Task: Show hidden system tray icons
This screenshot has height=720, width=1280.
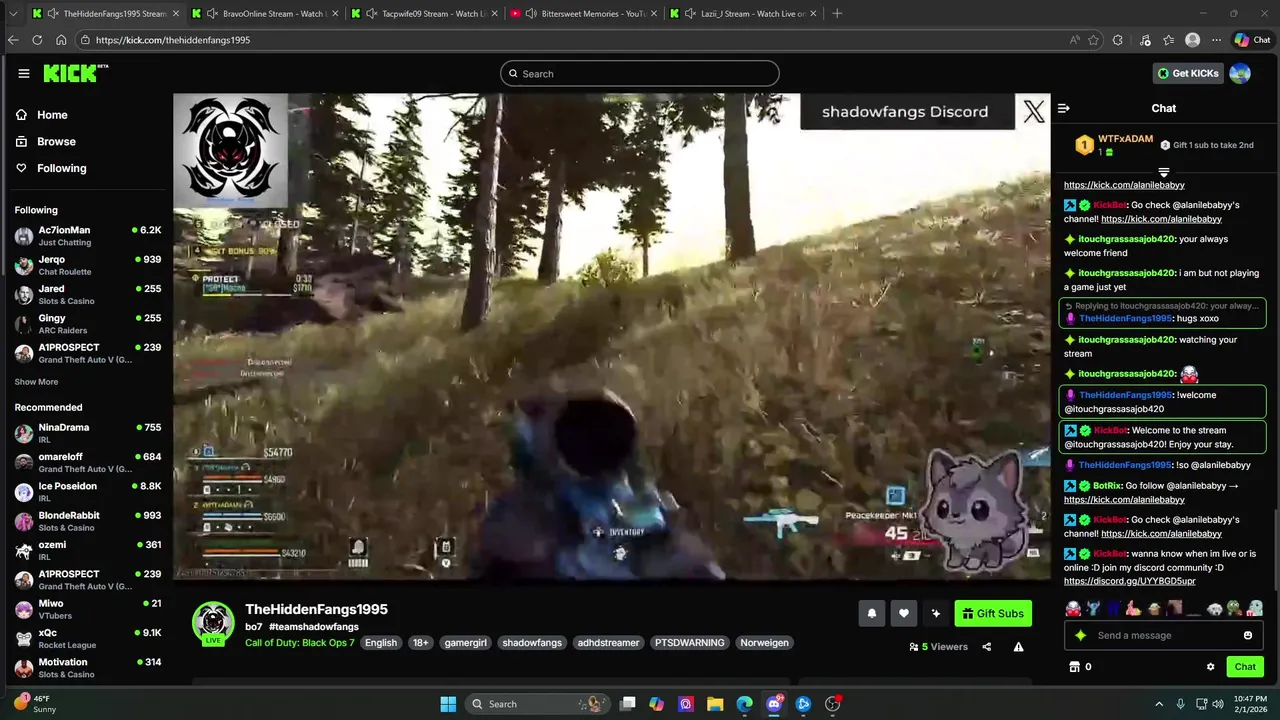Action: [x=1159, y=704]
